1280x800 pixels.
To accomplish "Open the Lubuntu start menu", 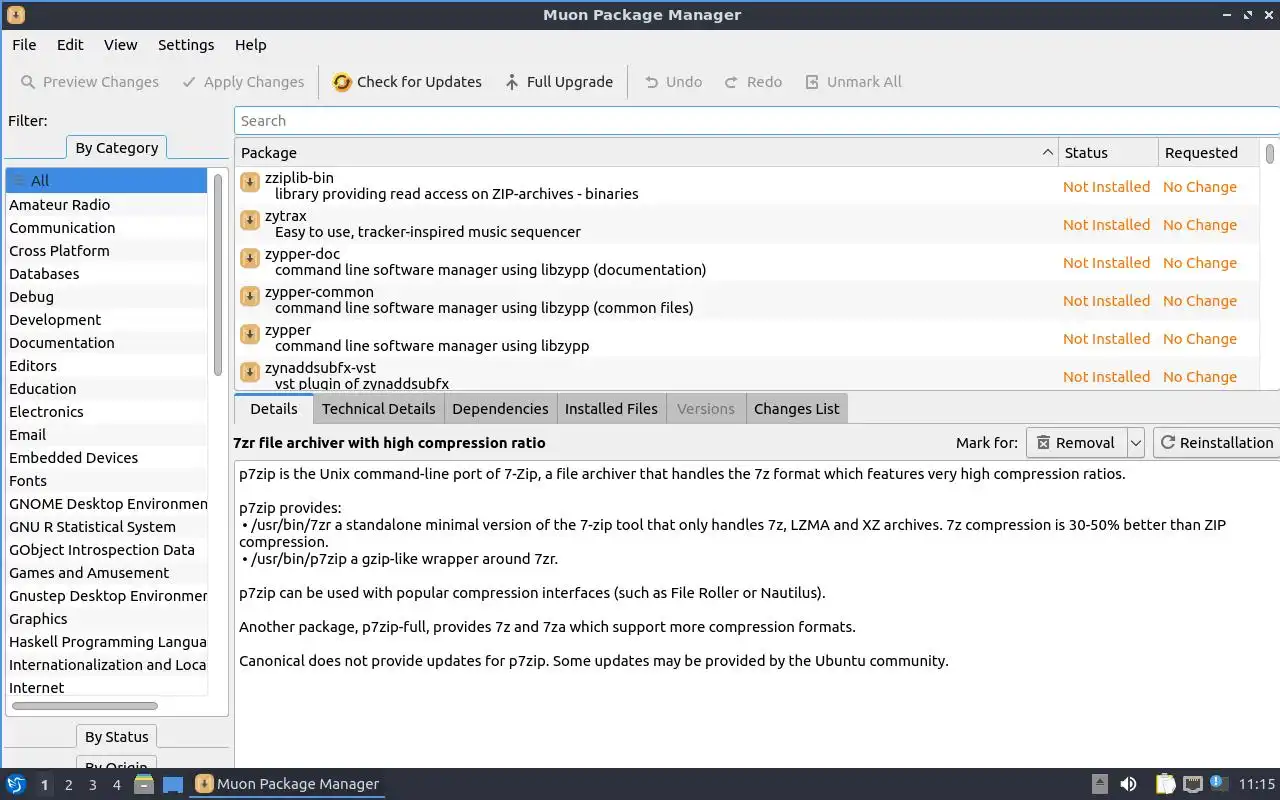I will point(16,784).
